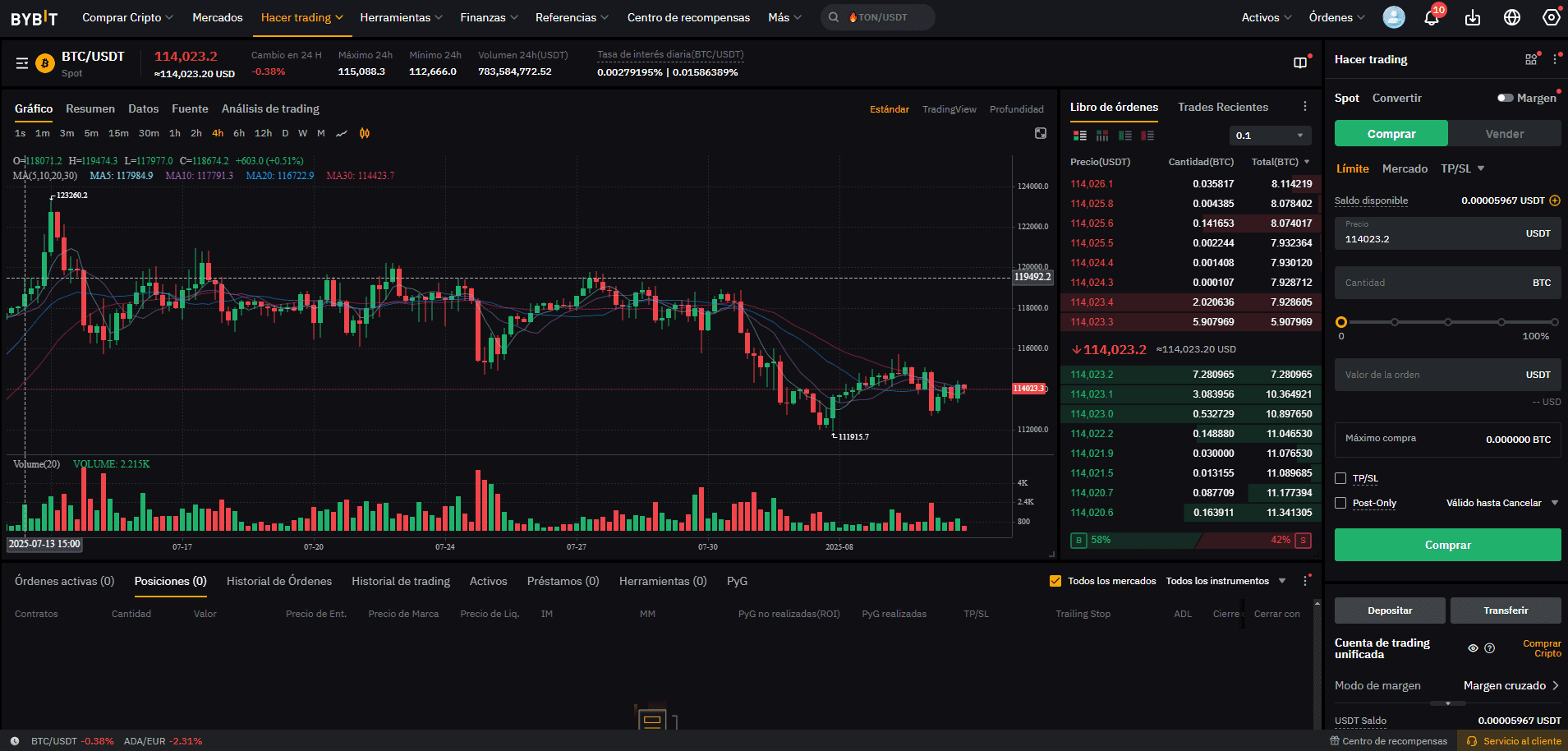
Task: Open the user profile avatar
Action: [x=1394, y=17]
